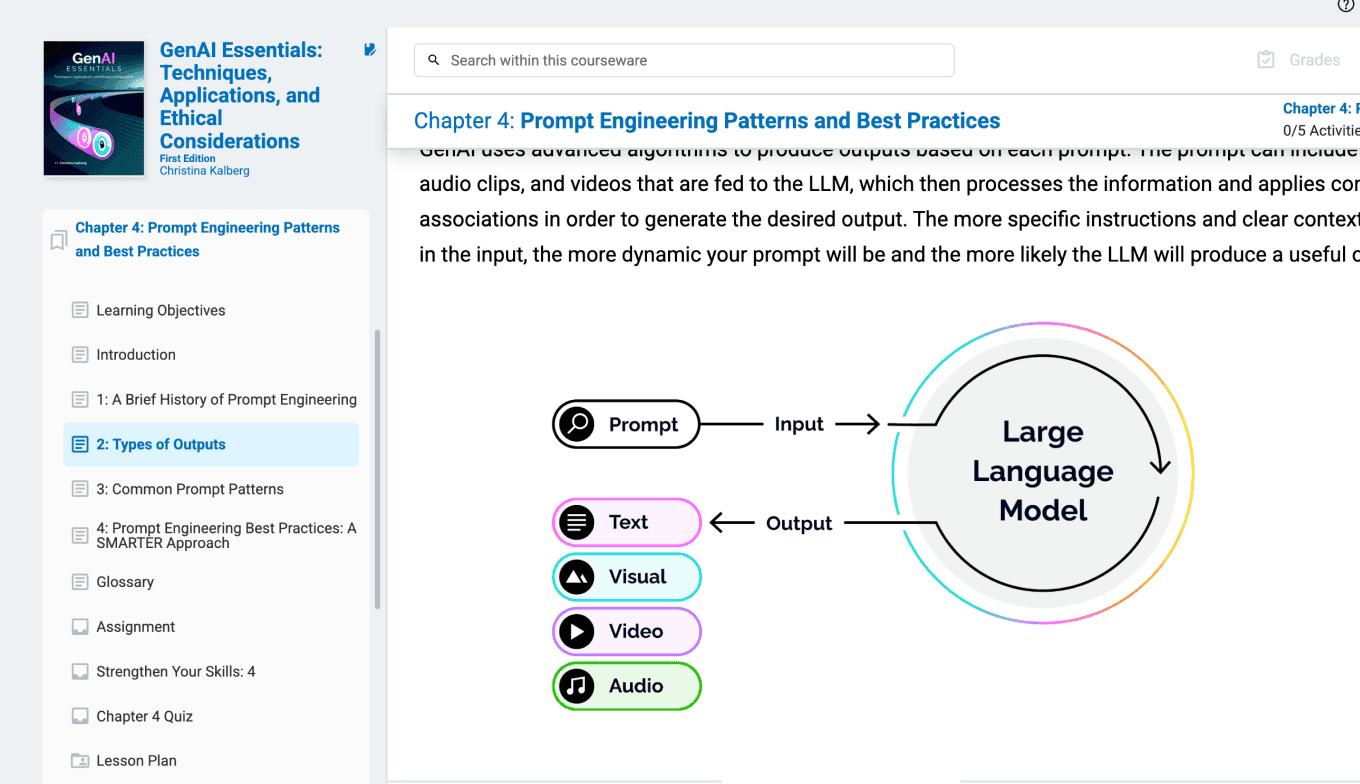Click the First Edition label
This screenshot has height=784, width=1360.
pos(186,159)
